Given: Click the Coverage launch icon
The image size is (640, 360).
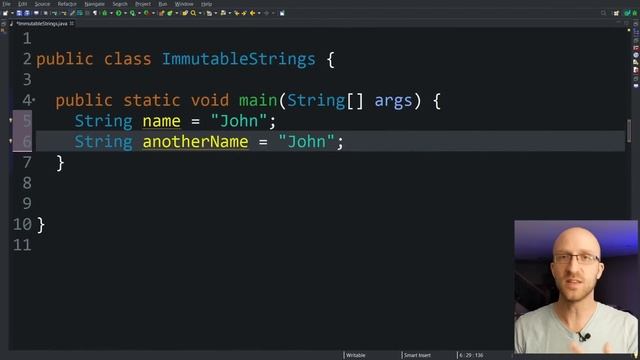Looking at the screenshot, I should click(x=132, y=13).
